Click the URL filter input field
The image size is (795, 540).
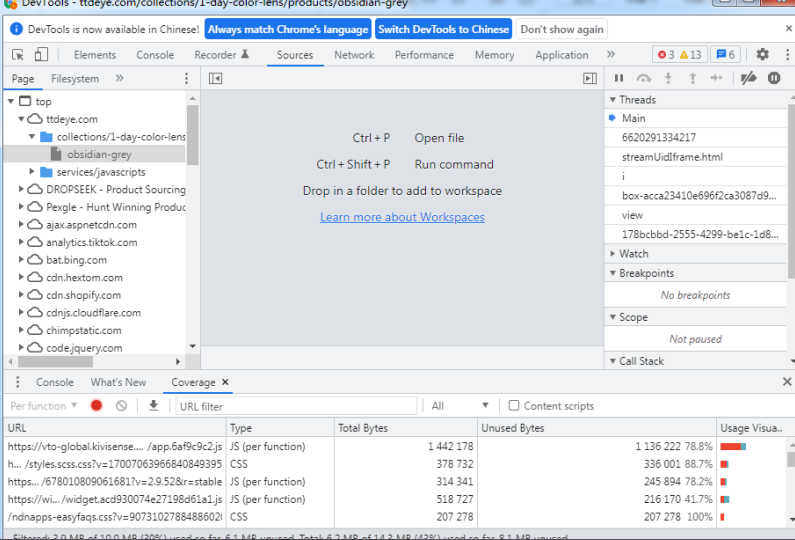coord(296,406)
